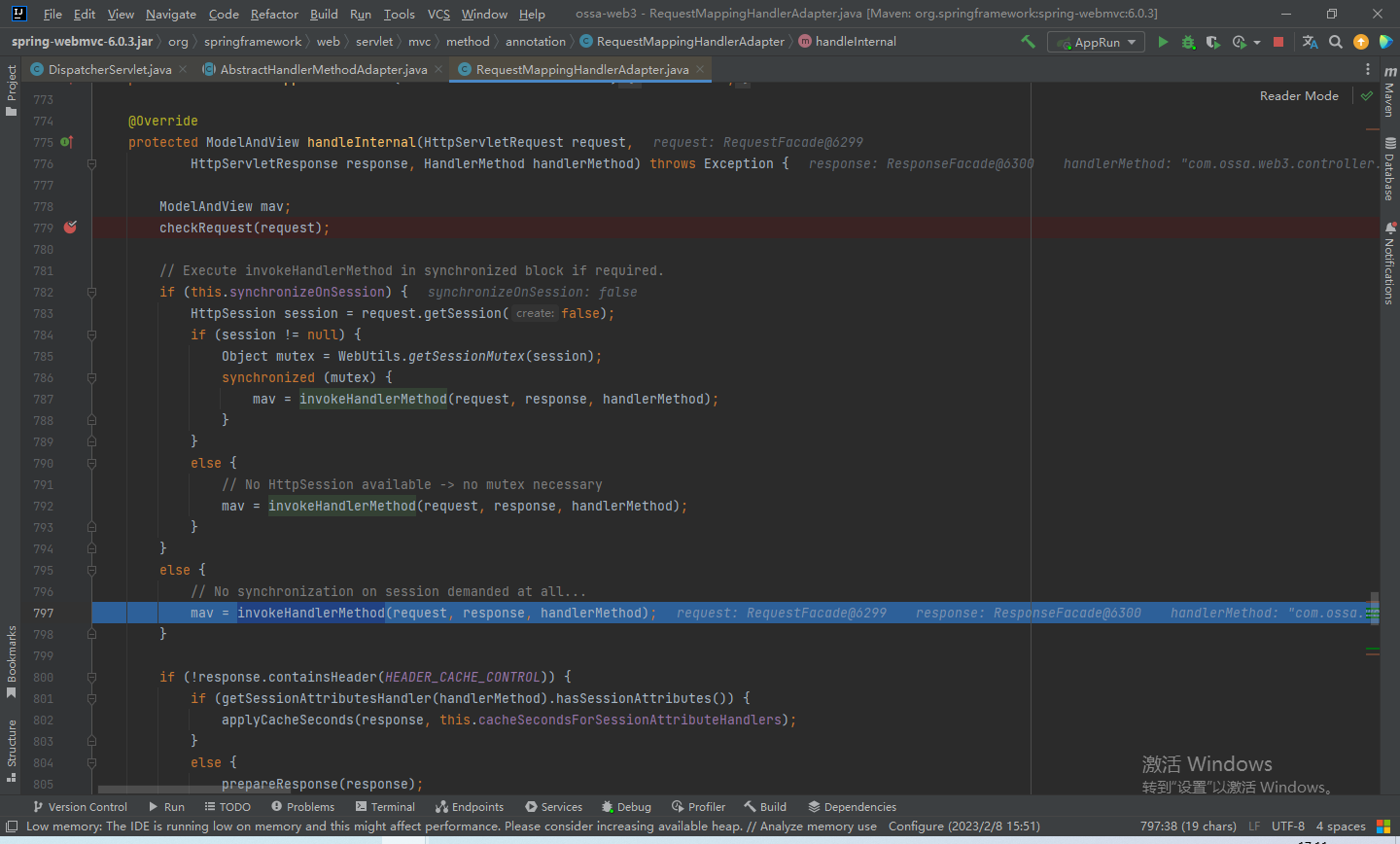
Task: Click the green inspection checkmark widget
Action: coord(1367,95)
